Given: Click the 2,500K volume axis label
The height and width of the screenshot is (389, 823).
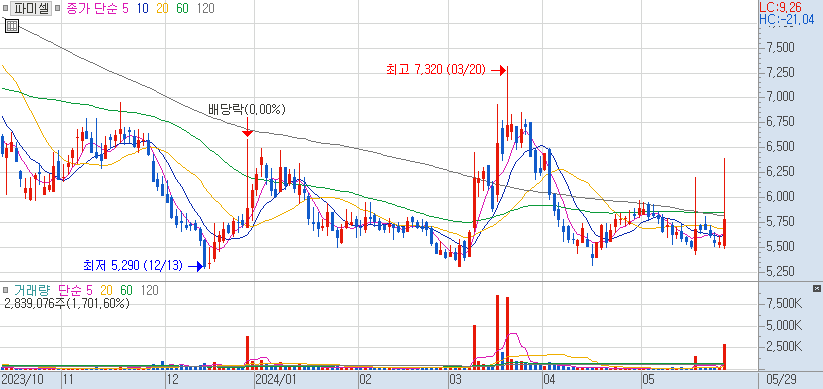Looking at the screenshot, I should (x=784, y=347).
